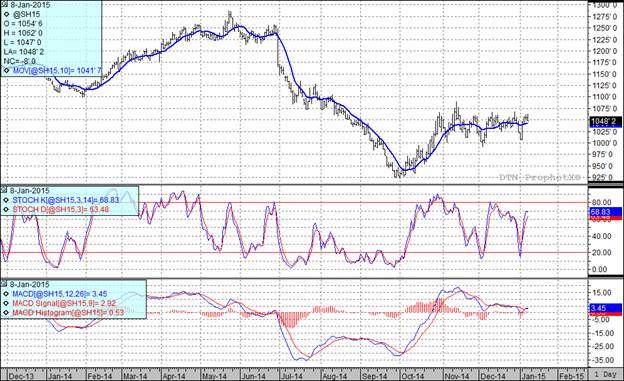This screenshot has width=624, height=381.
Task: Click the Nov-14 label on time axis
Action: [x=457, y=376]
